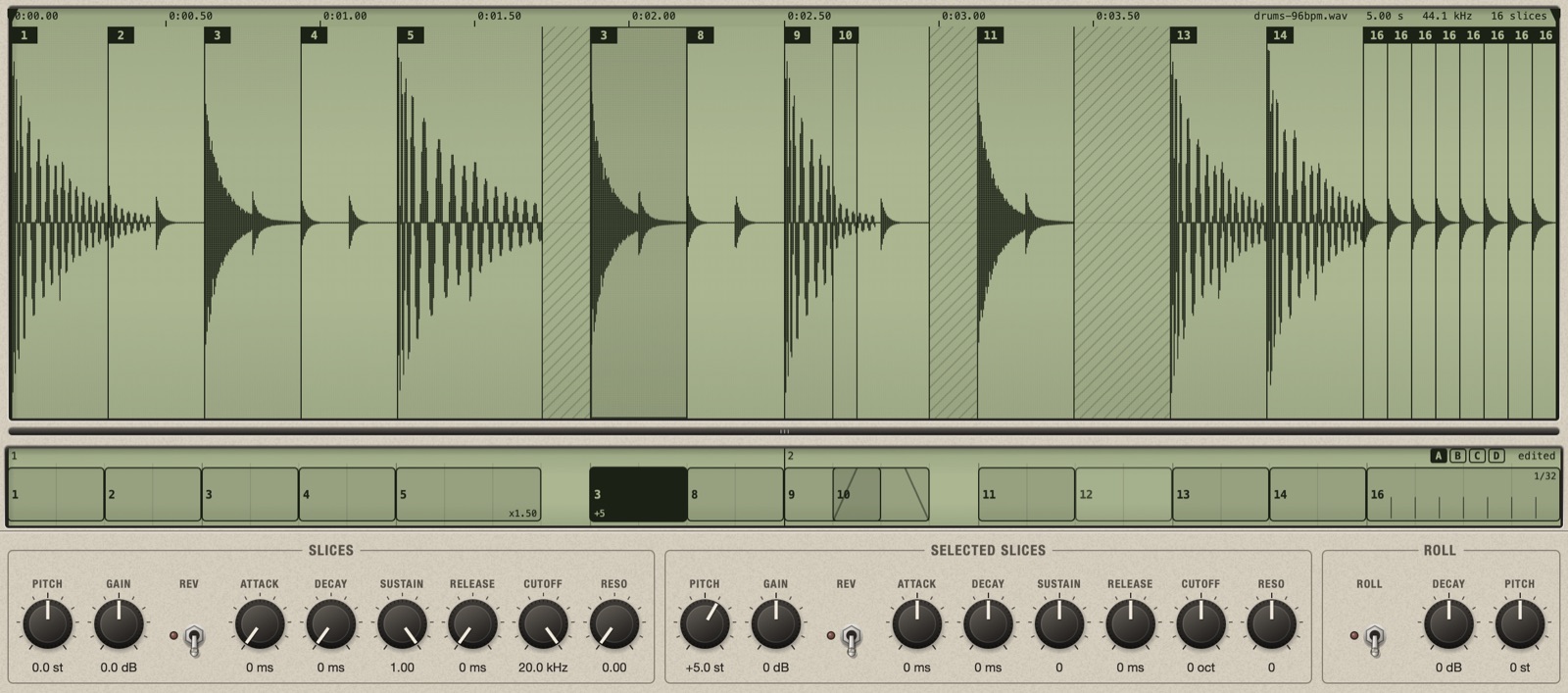The width and height of the screenshot is (1568, 693).
Task: Select slice marker 14 in the waveform
Action: tap(1280, 35)
